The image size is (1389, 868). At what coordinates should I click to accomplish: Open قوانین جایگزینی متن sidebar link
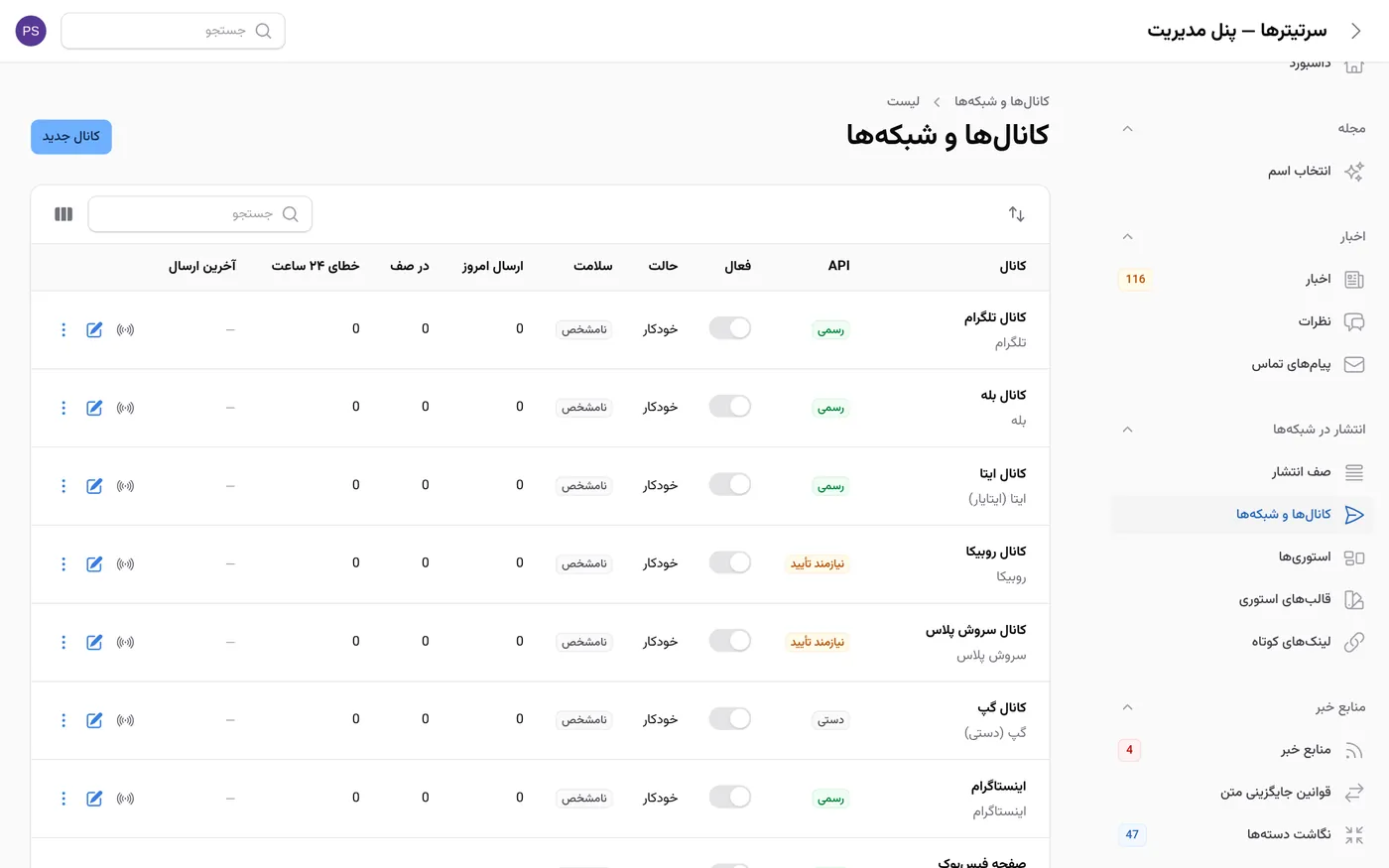(1242, 793)
